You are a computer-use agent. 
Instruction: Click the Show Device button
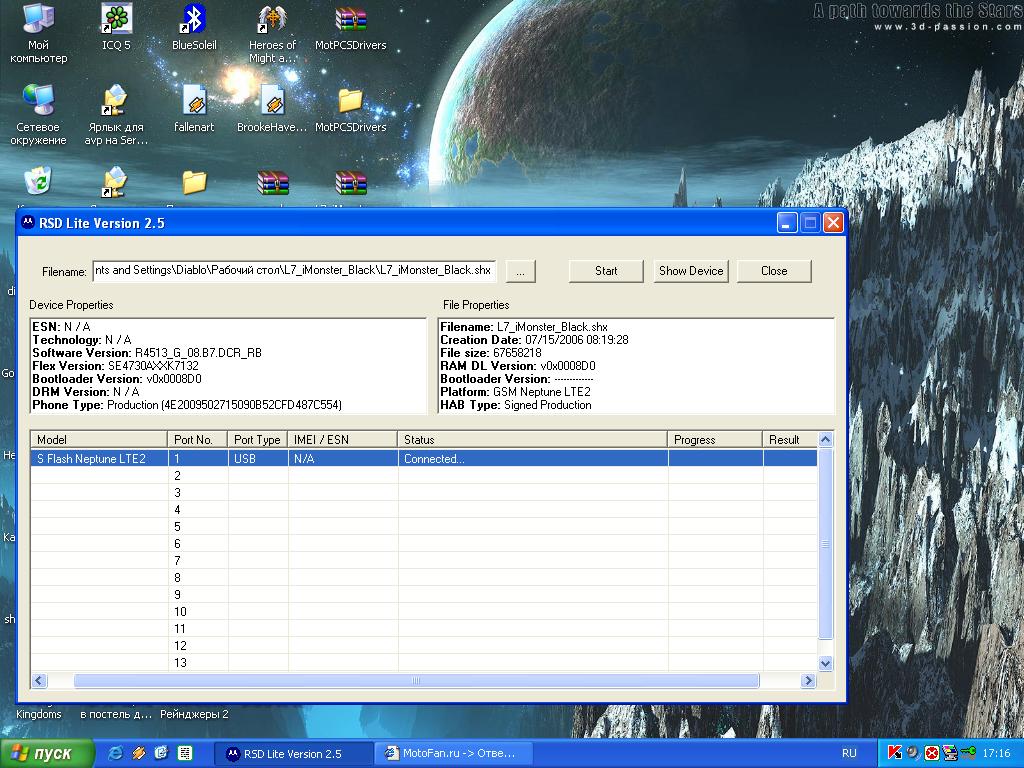691,271
